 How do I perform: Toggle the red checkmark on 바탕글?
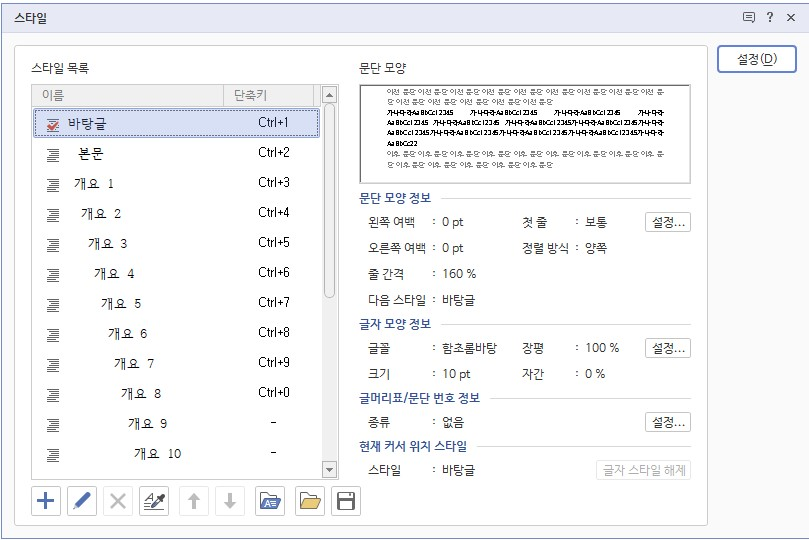53,124
